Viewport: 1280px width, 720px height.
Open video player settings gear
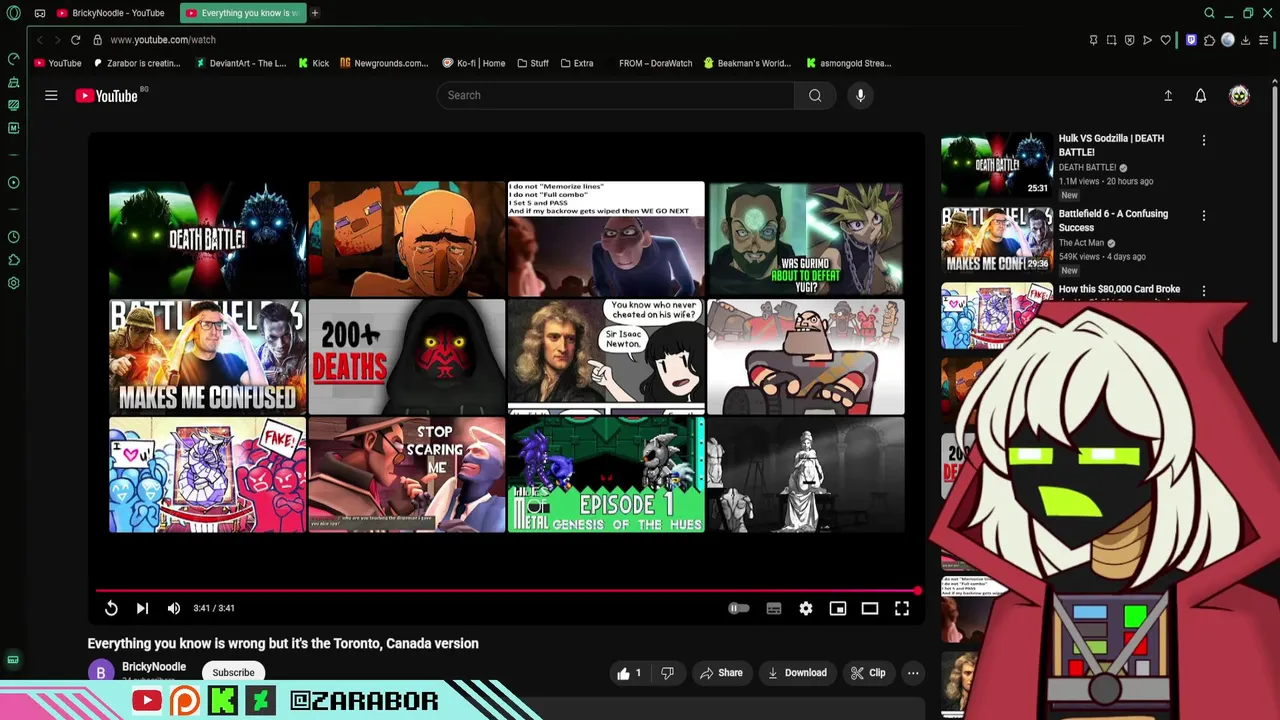pos(806,608)
